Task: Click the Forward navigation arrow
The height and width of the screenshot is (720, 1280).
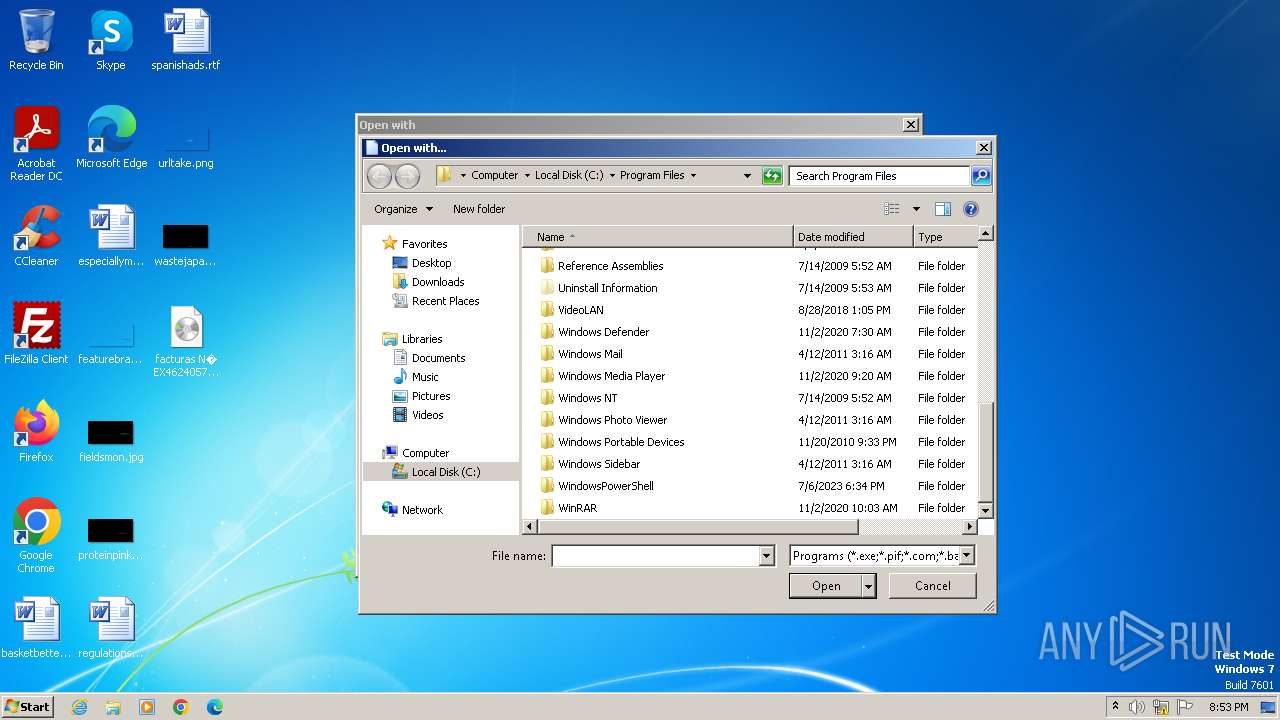Action: (407, 176)
